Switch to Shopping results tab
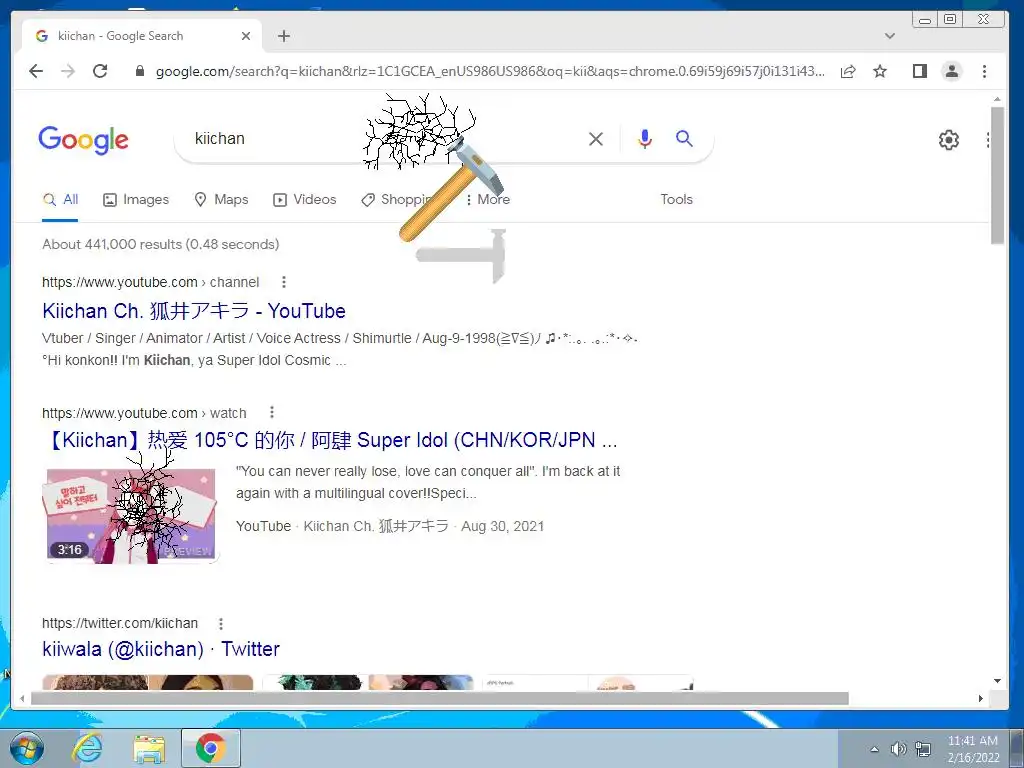1024x768 pixels. point(396,200)
